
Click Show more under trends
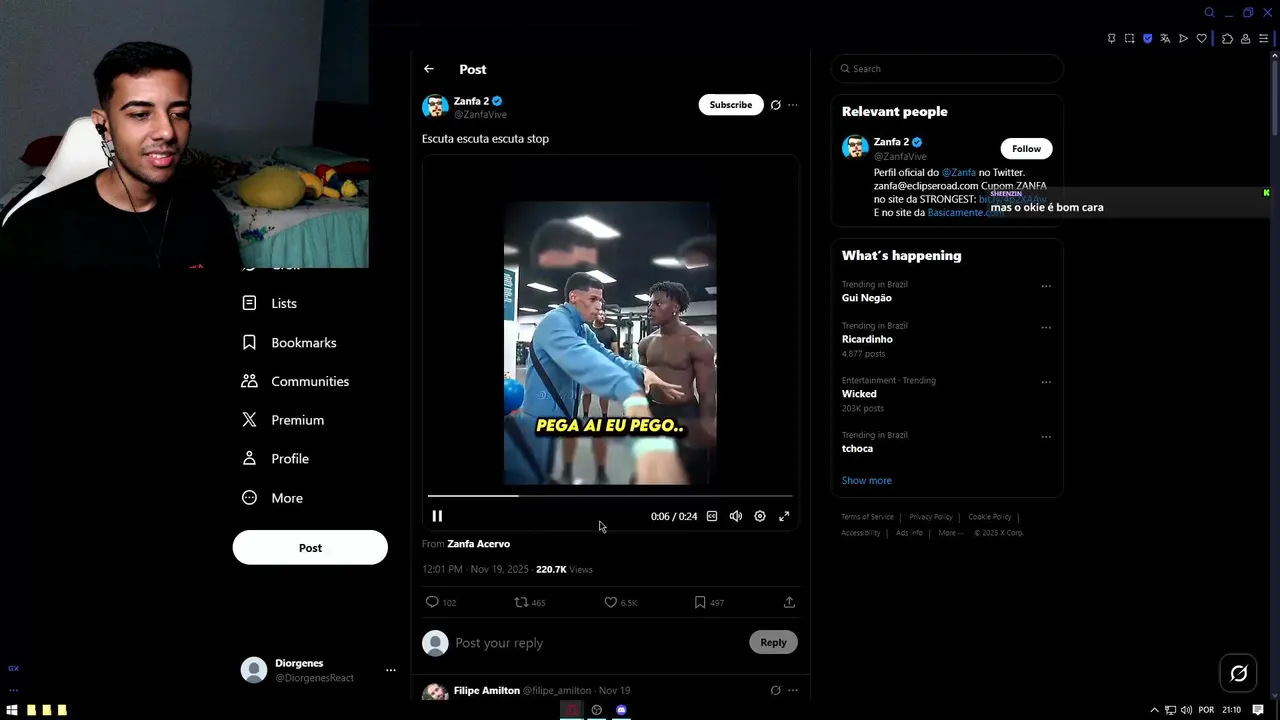[x=867, y=481]
